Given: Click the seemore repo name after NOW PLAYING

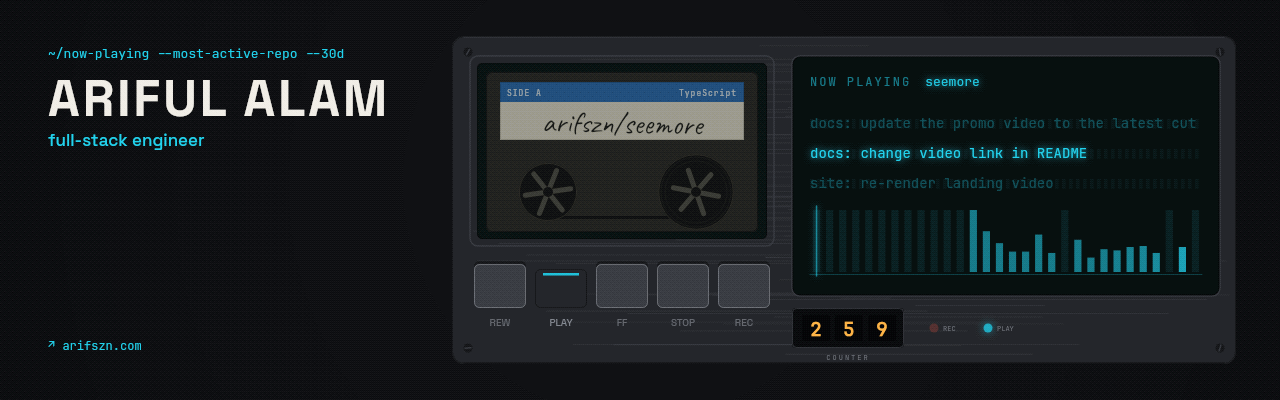Looking at the screenshot, I should click(952, 82).
